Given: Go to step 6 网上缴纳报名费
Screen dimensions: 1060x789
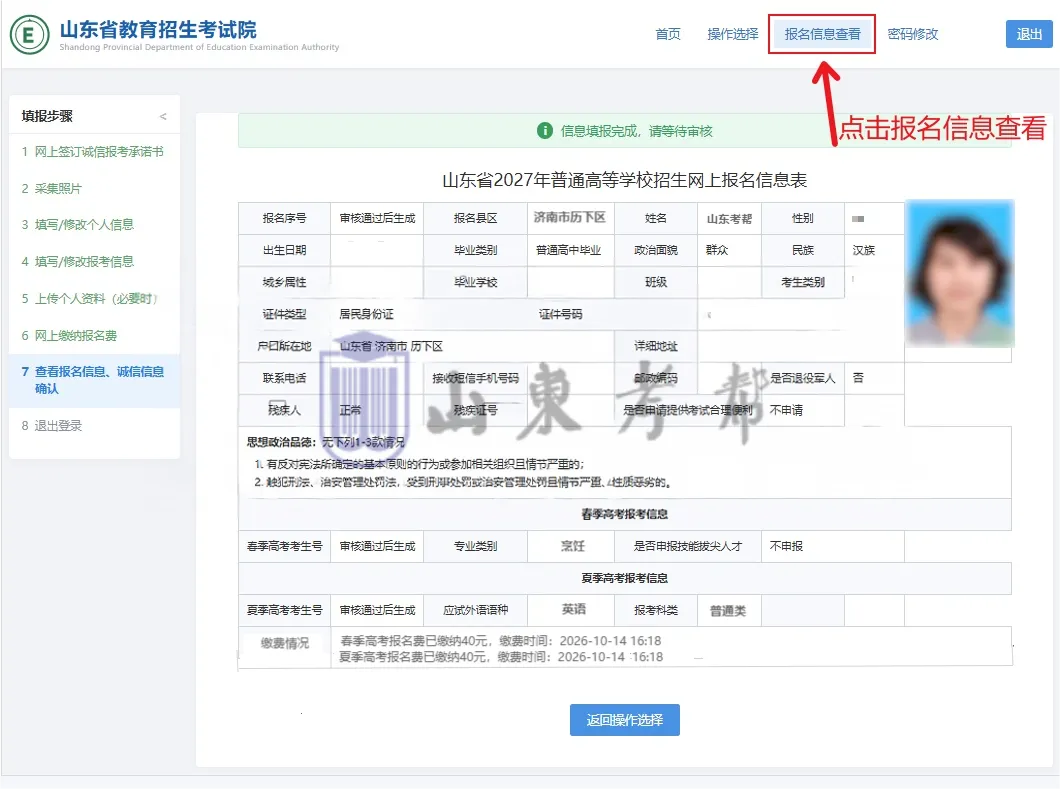Looking at the screenshot, I should 69,335.
